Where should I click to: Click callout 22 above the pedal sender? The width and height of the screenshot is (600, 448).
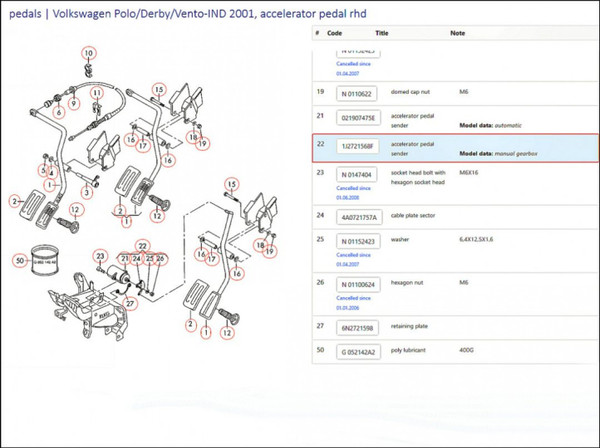click(143, 246)
